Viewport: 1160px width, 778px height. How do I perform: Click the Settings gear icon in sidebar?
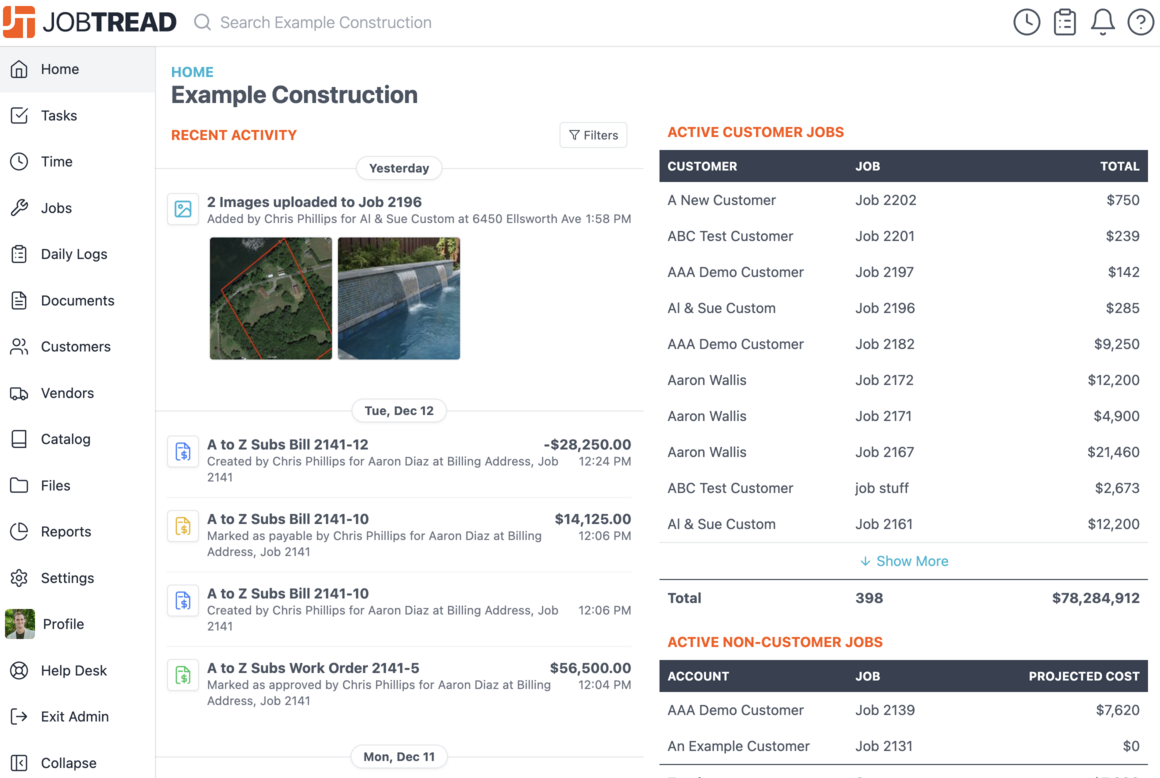19,578
